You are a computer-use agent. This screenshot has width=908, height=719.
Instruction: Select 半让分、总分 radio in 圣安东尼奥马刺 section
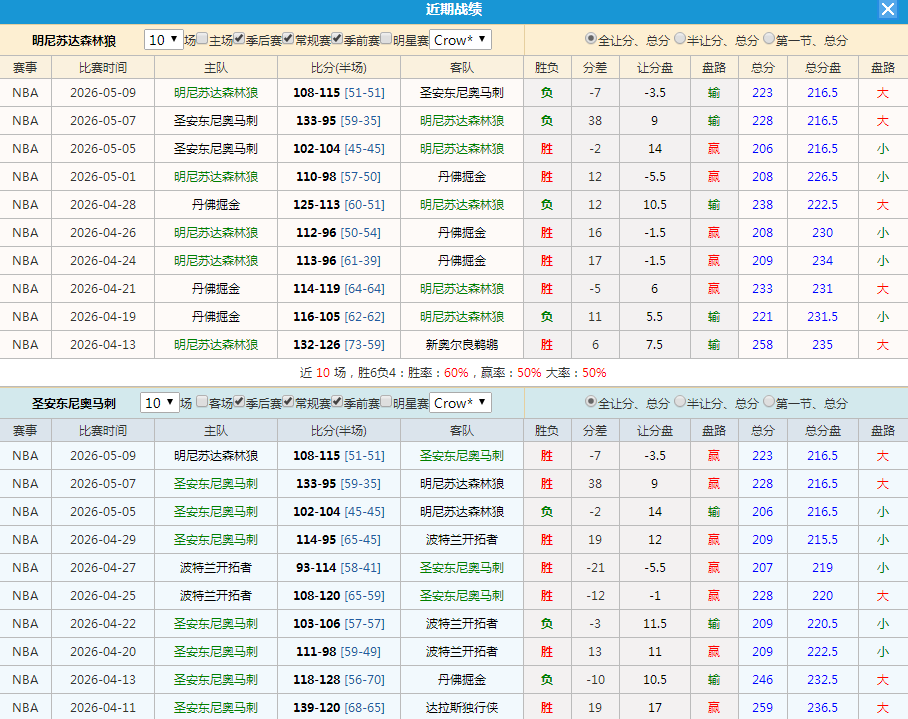(x=680, y=401)
